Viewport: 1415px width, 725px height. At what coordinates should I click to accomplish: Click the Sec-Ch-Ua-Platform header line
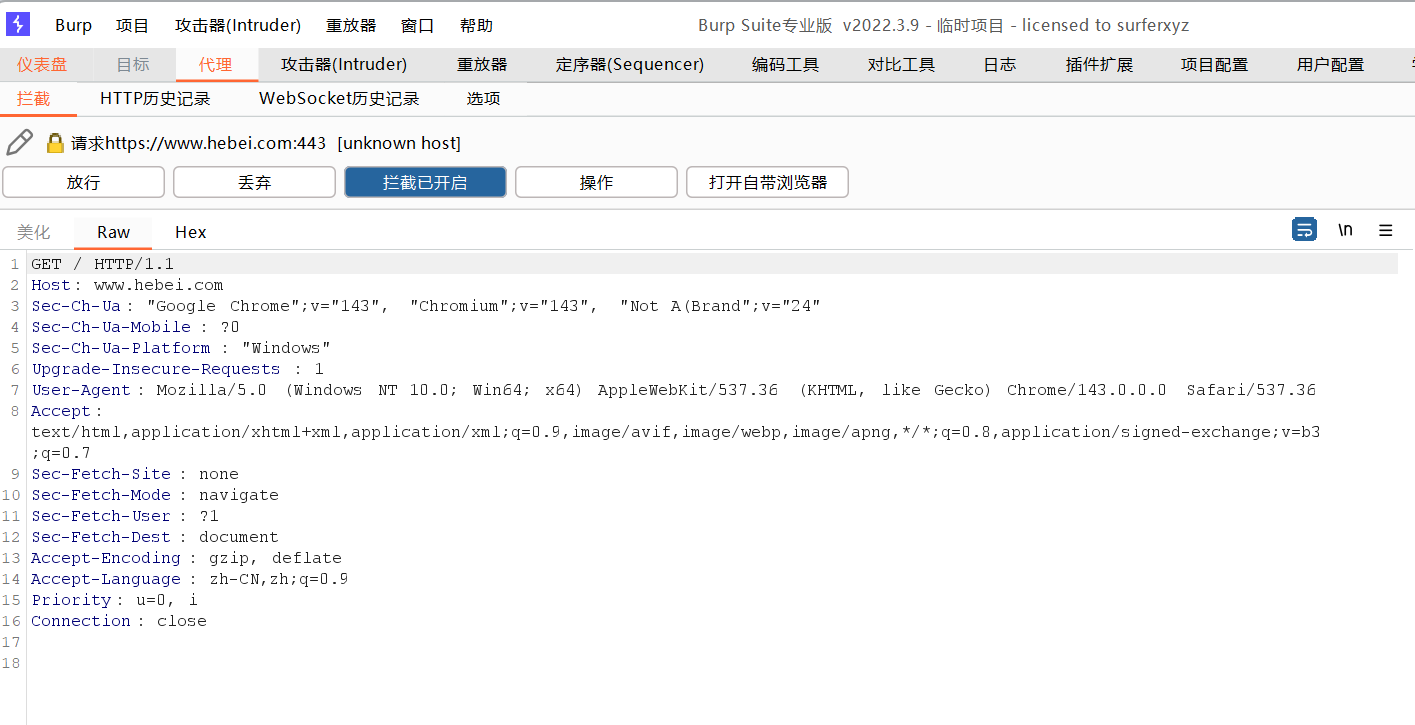coord(181,348)
